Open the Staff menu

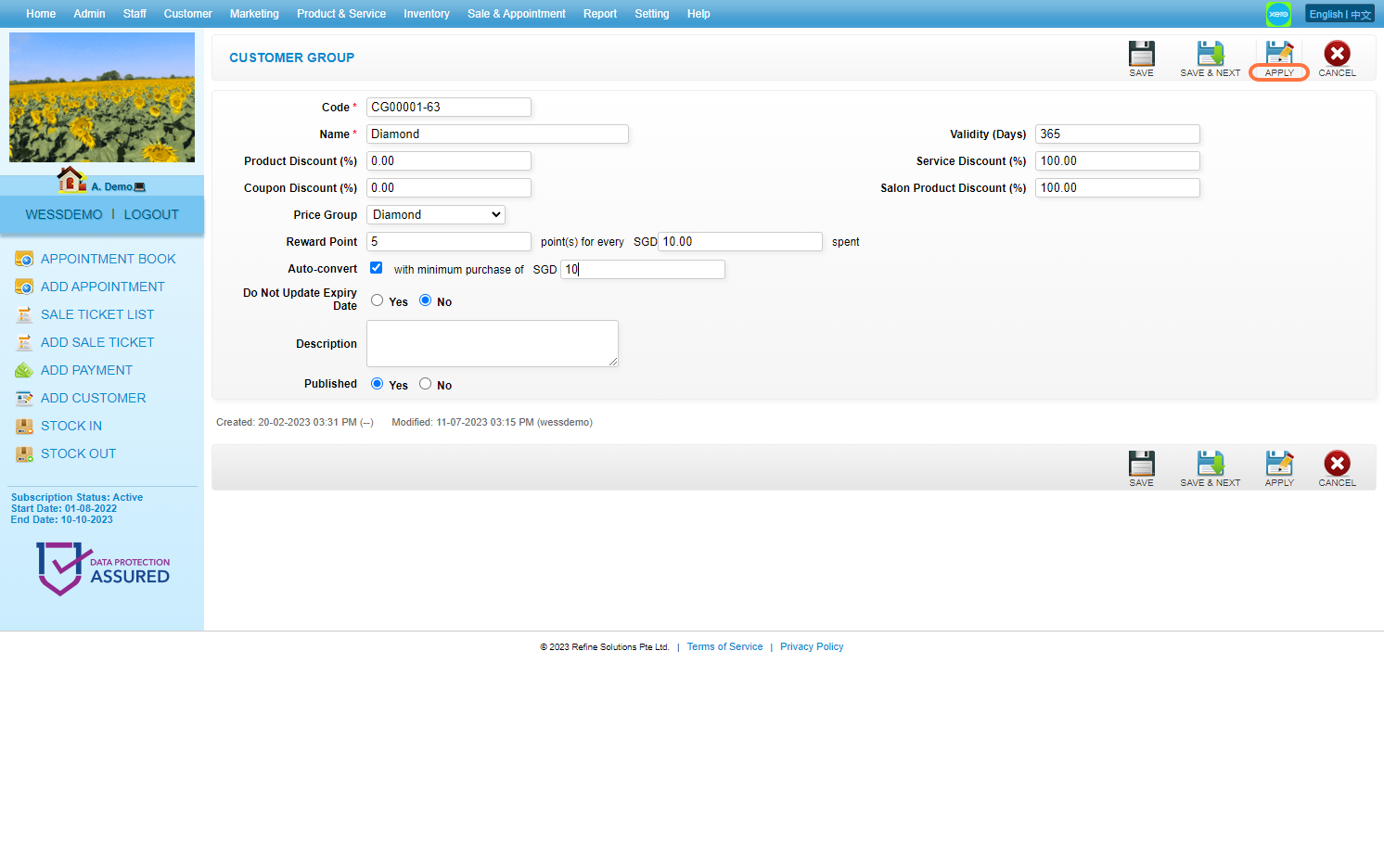coord(135,14)
